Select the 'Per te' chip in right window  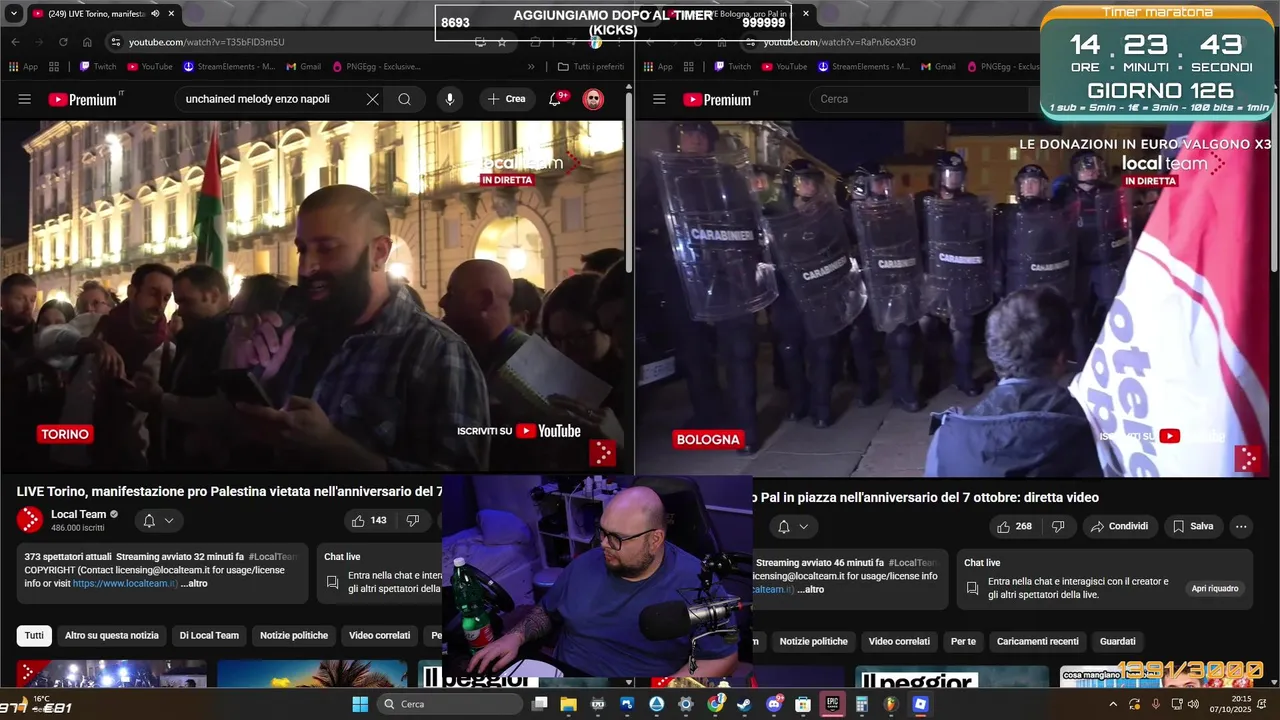963,641
